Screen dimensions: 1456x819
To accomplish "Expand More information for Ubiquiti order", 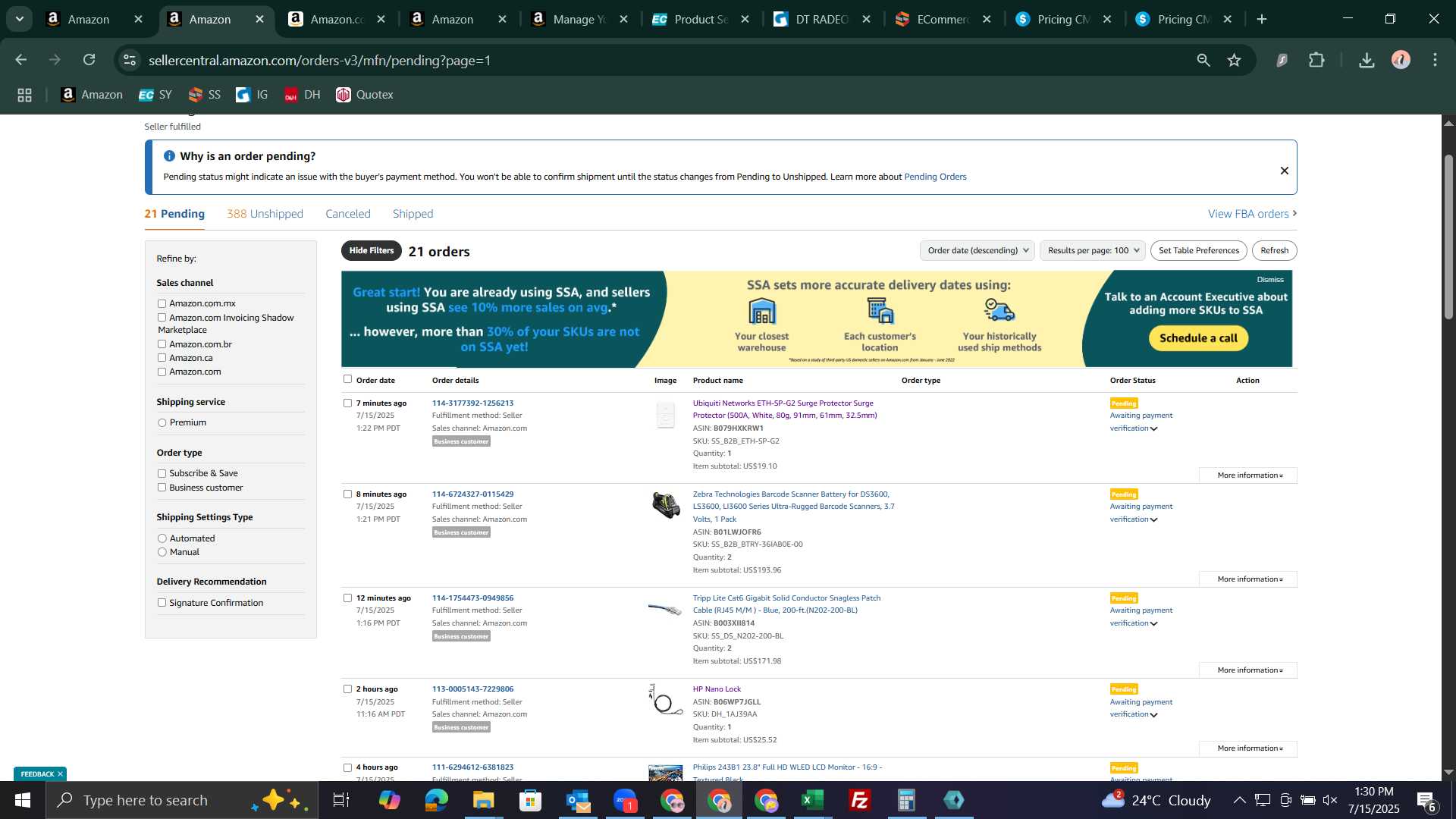I will click(1248, 475).
